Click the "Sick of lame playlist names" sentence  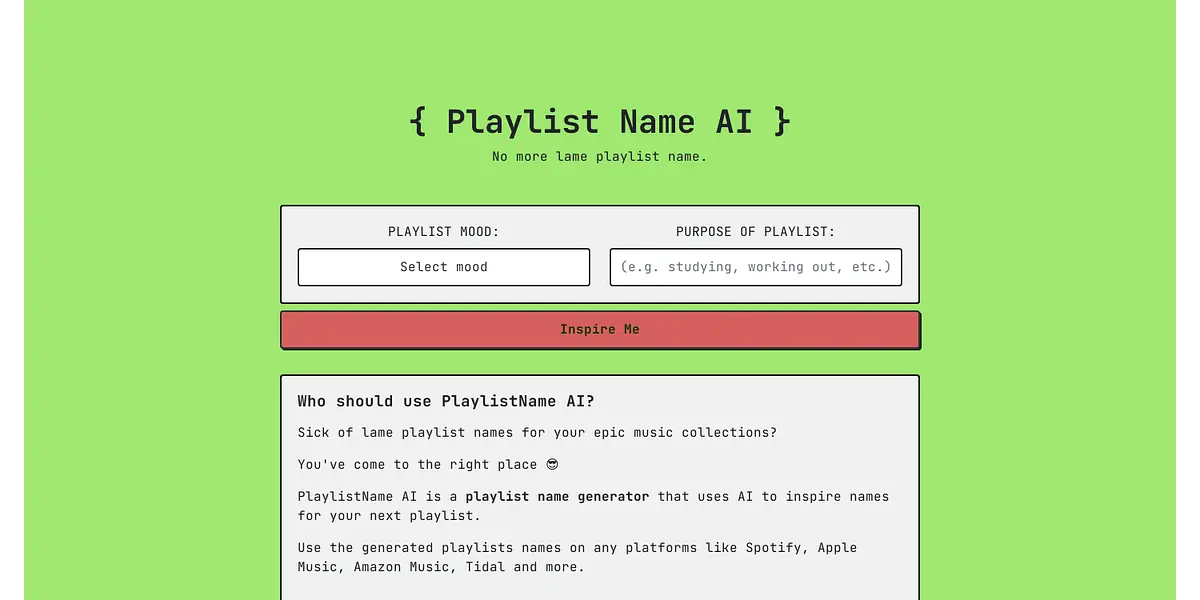coord(536,433)
